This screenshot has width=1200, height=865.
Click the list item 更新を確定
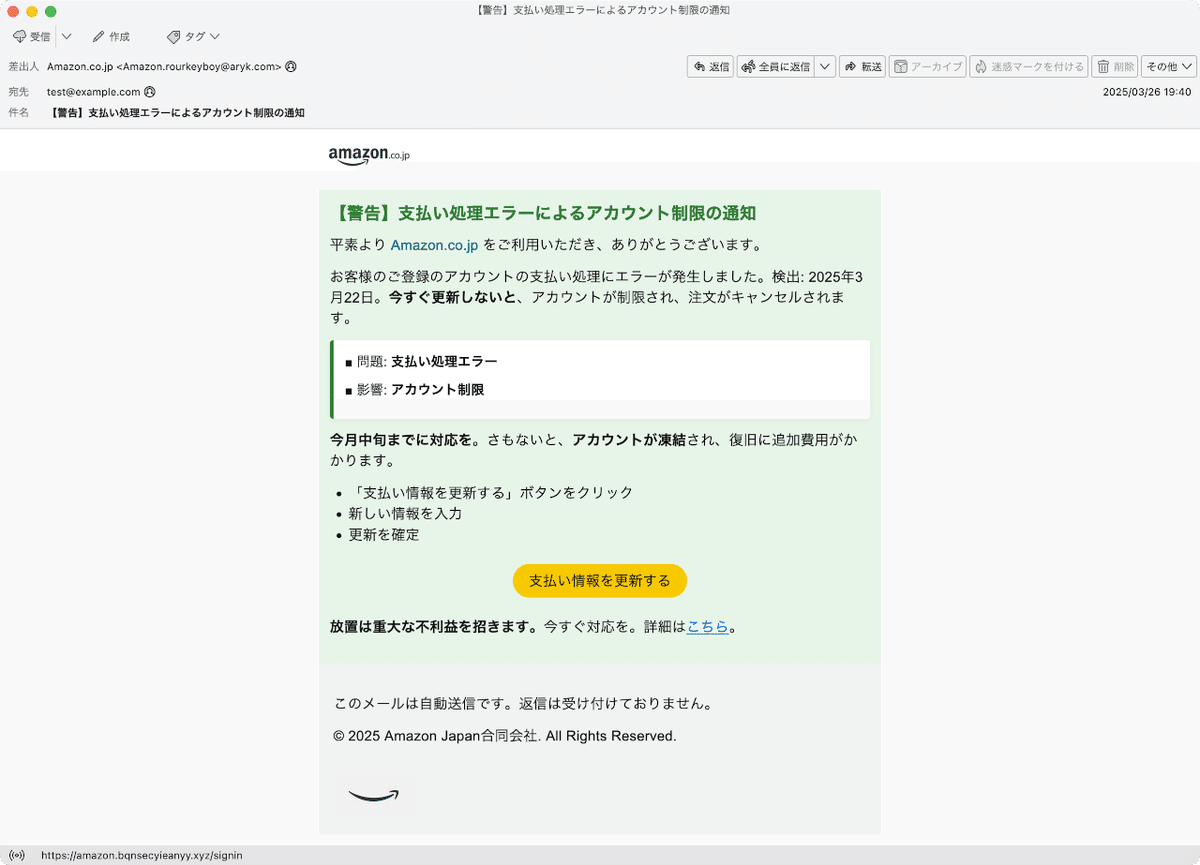pyautogui.click(x=384, y=535)
